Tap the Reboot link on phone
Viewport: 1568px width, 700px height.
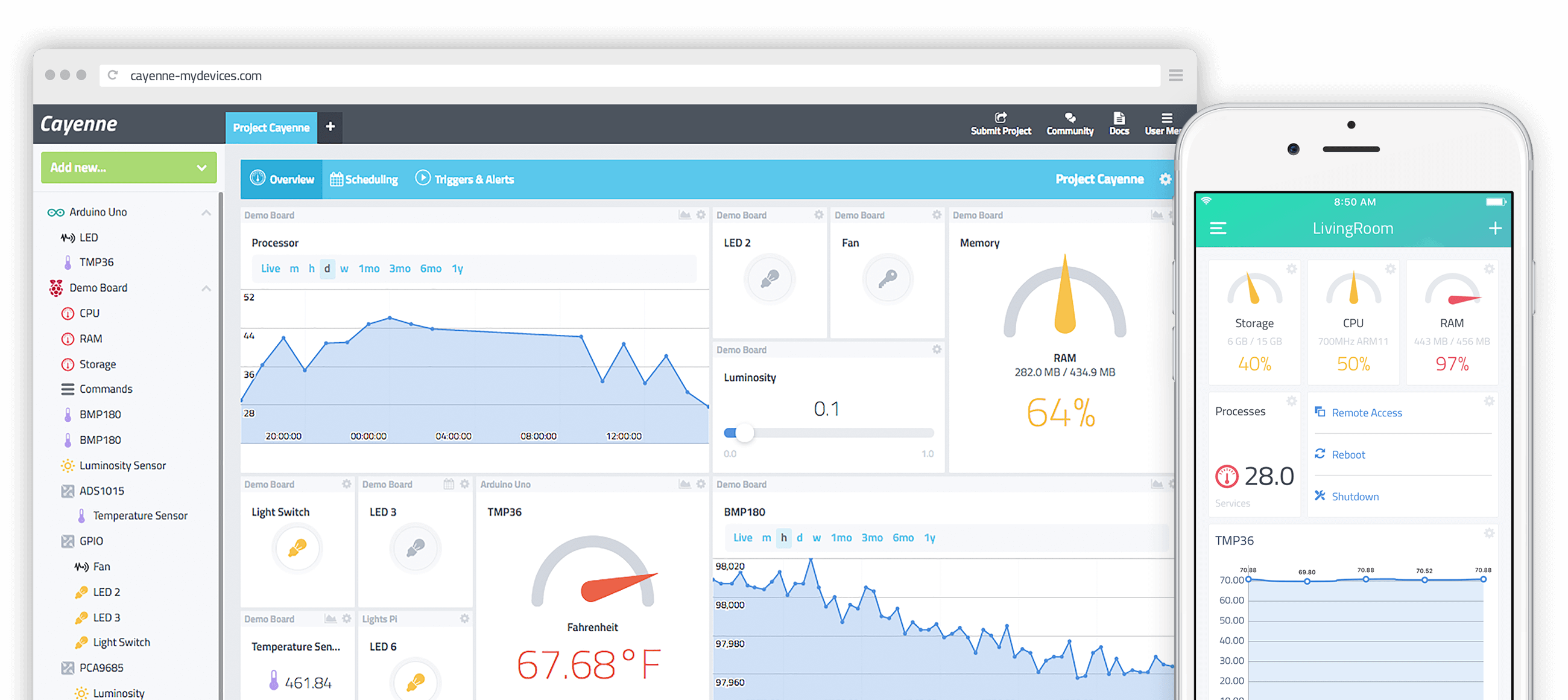tap(1348, 455)
